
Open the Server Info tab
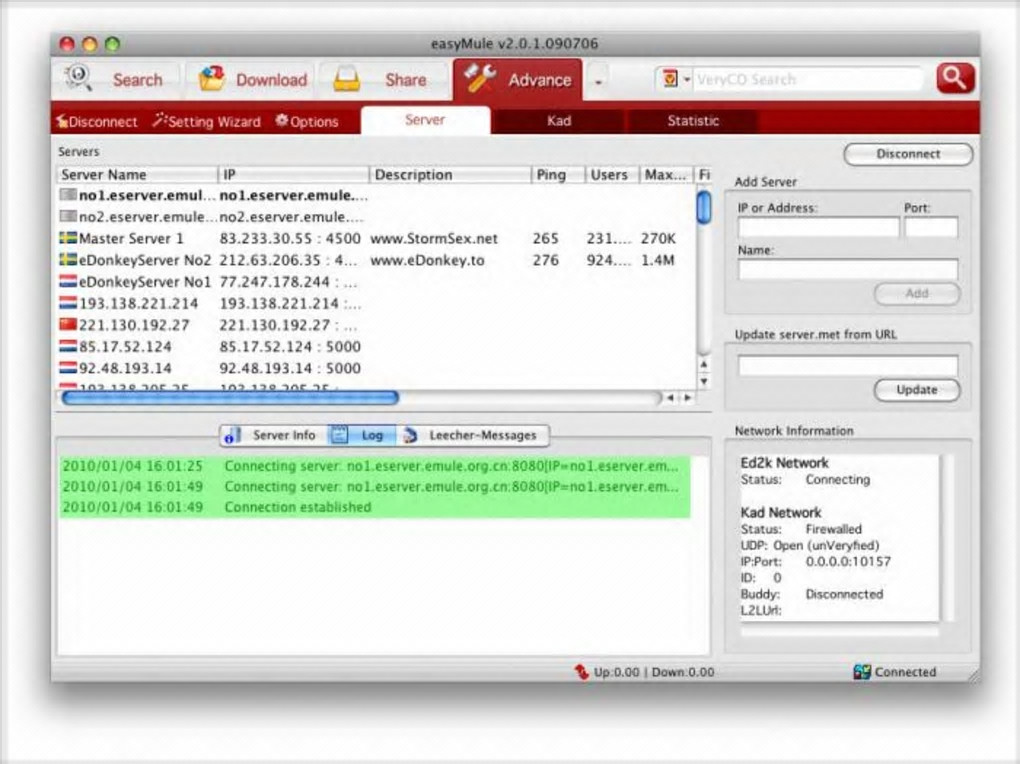click(274, 435)
